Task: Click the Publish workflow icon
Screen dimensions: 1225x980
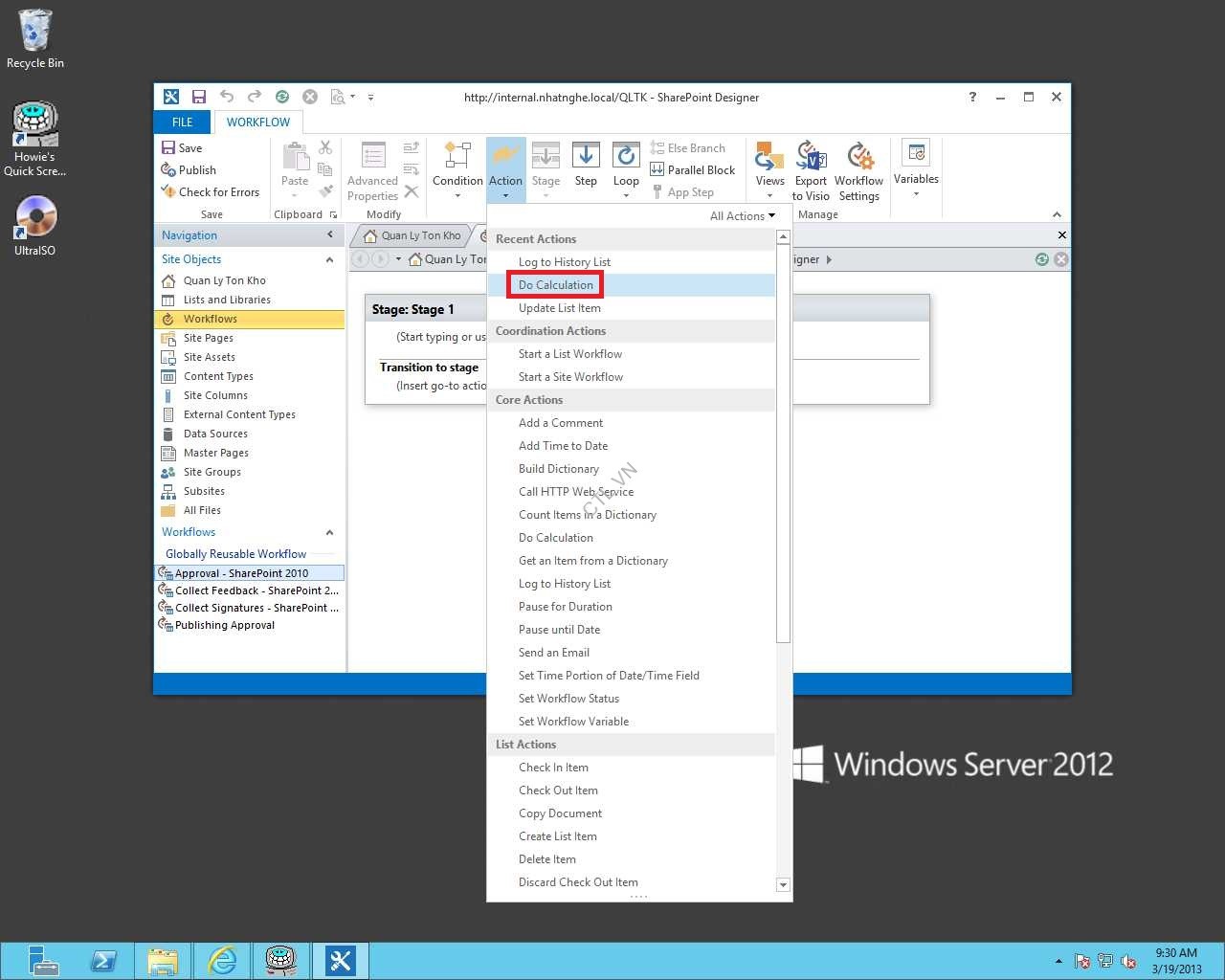Action: tap(168, 169)
